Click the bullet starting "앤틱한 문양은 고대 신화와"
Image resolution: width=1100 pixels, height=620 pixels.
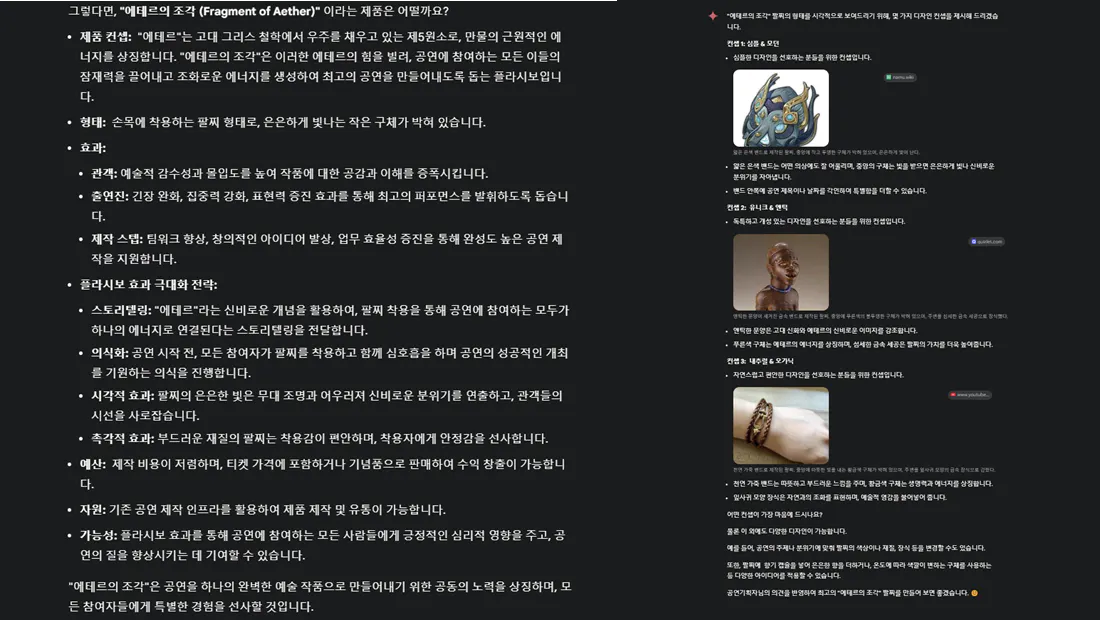tap(825, 331)
